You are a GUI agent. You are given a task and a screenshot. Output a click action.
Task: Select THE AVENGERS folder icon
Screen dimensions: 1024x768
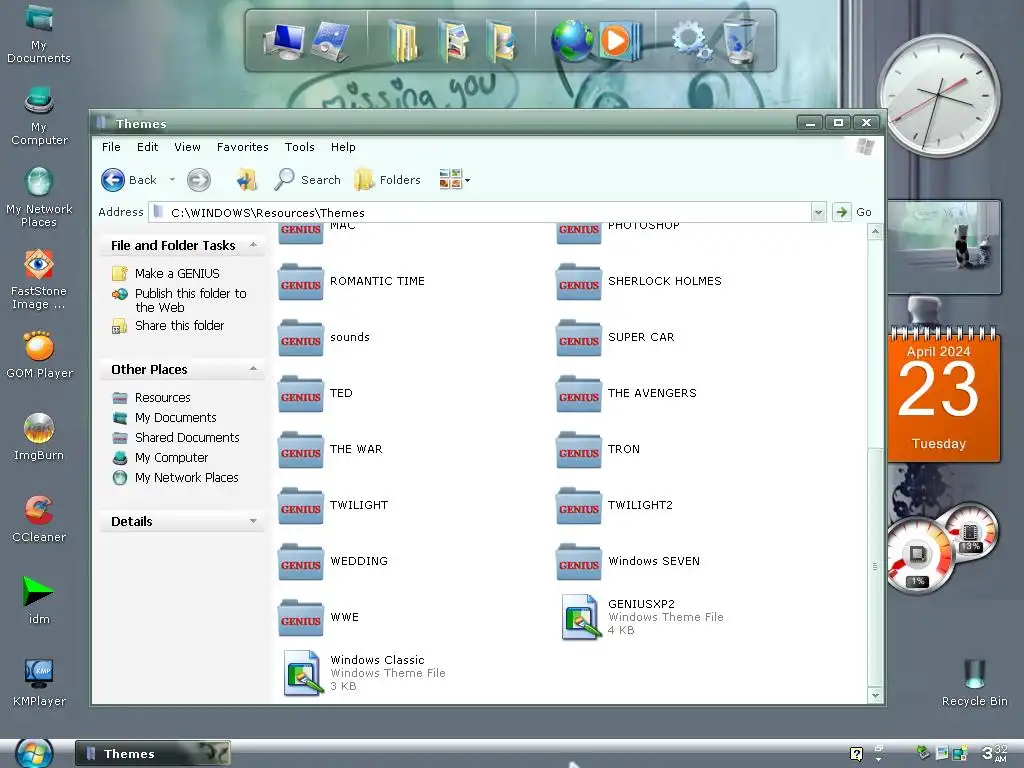pyautogui.click(x=579, y=394)
